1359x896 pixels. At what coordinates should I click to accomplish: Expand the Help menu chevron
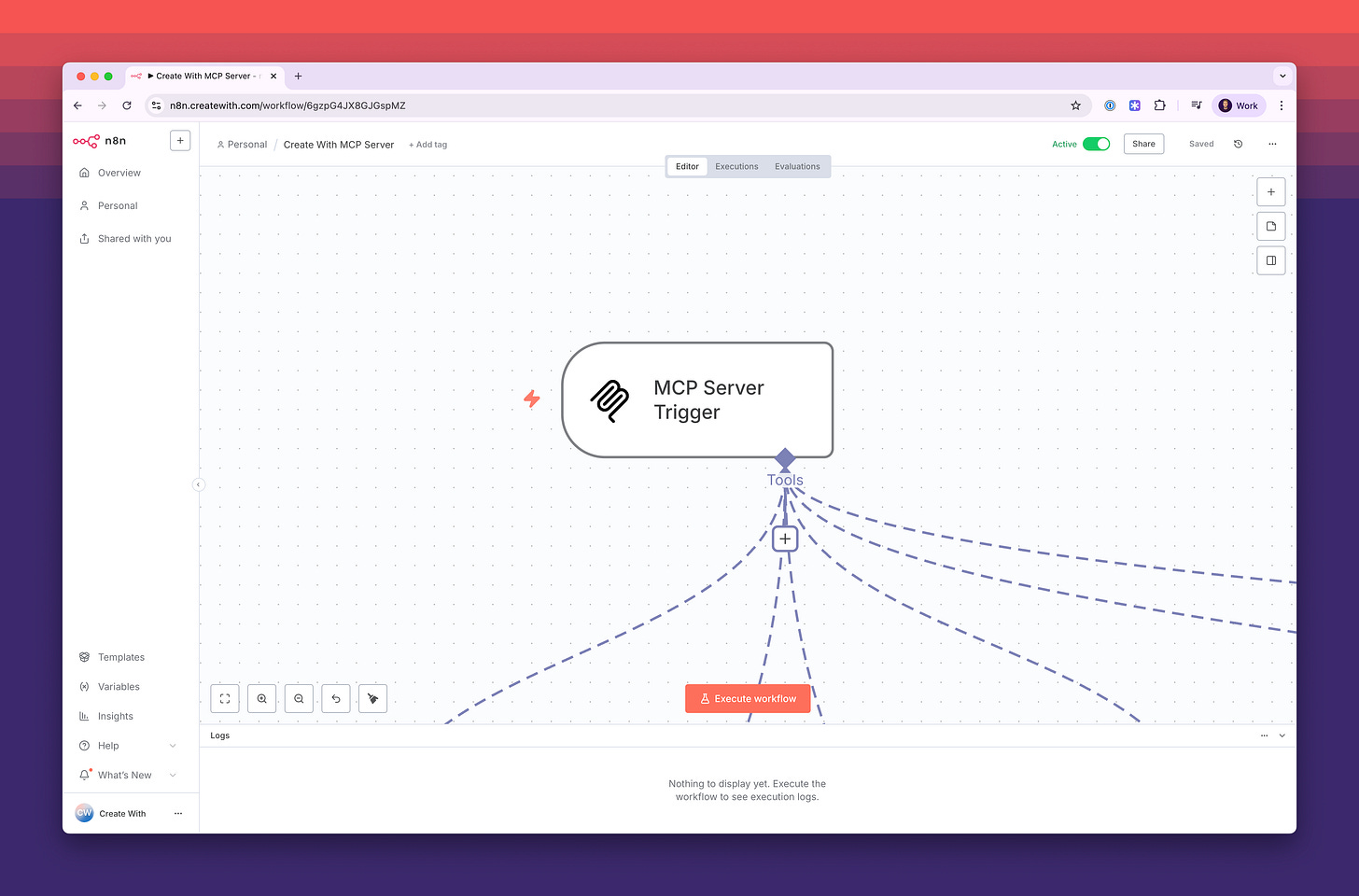click(x=173, y=746)
